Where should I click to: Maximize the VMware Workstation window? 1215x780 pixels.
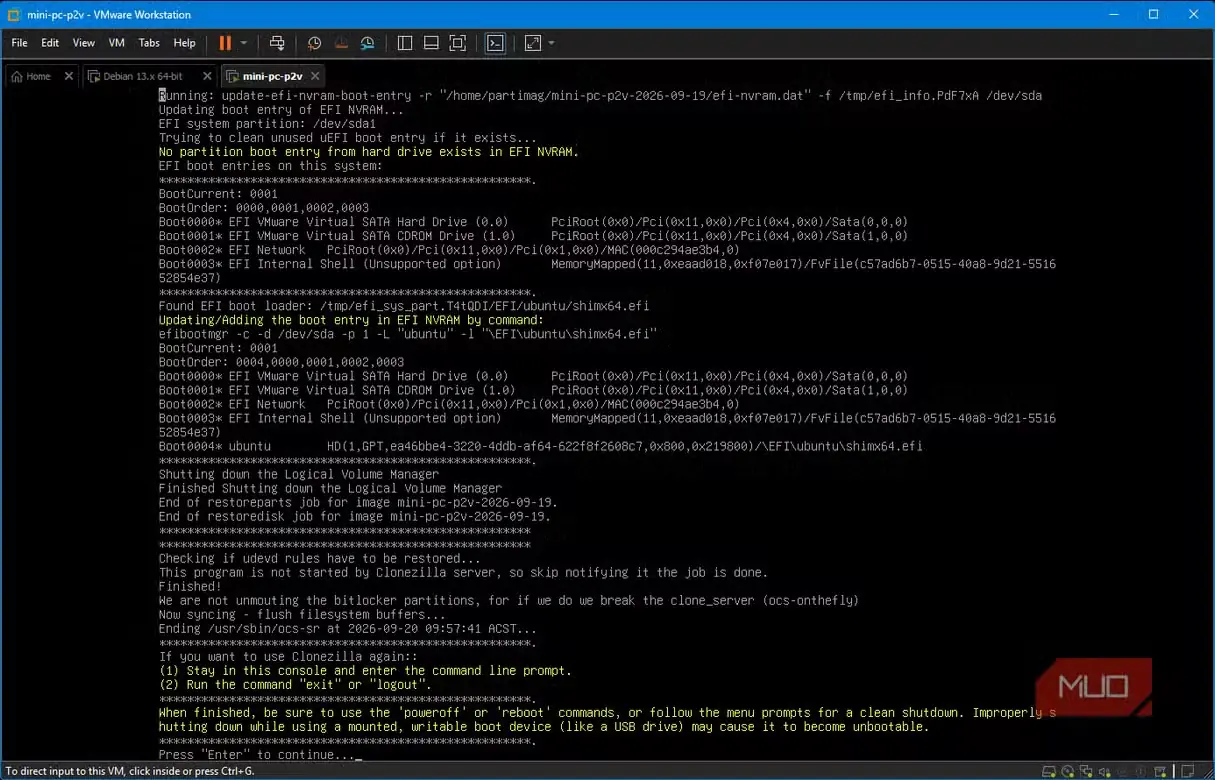(x=1153, y=14)
